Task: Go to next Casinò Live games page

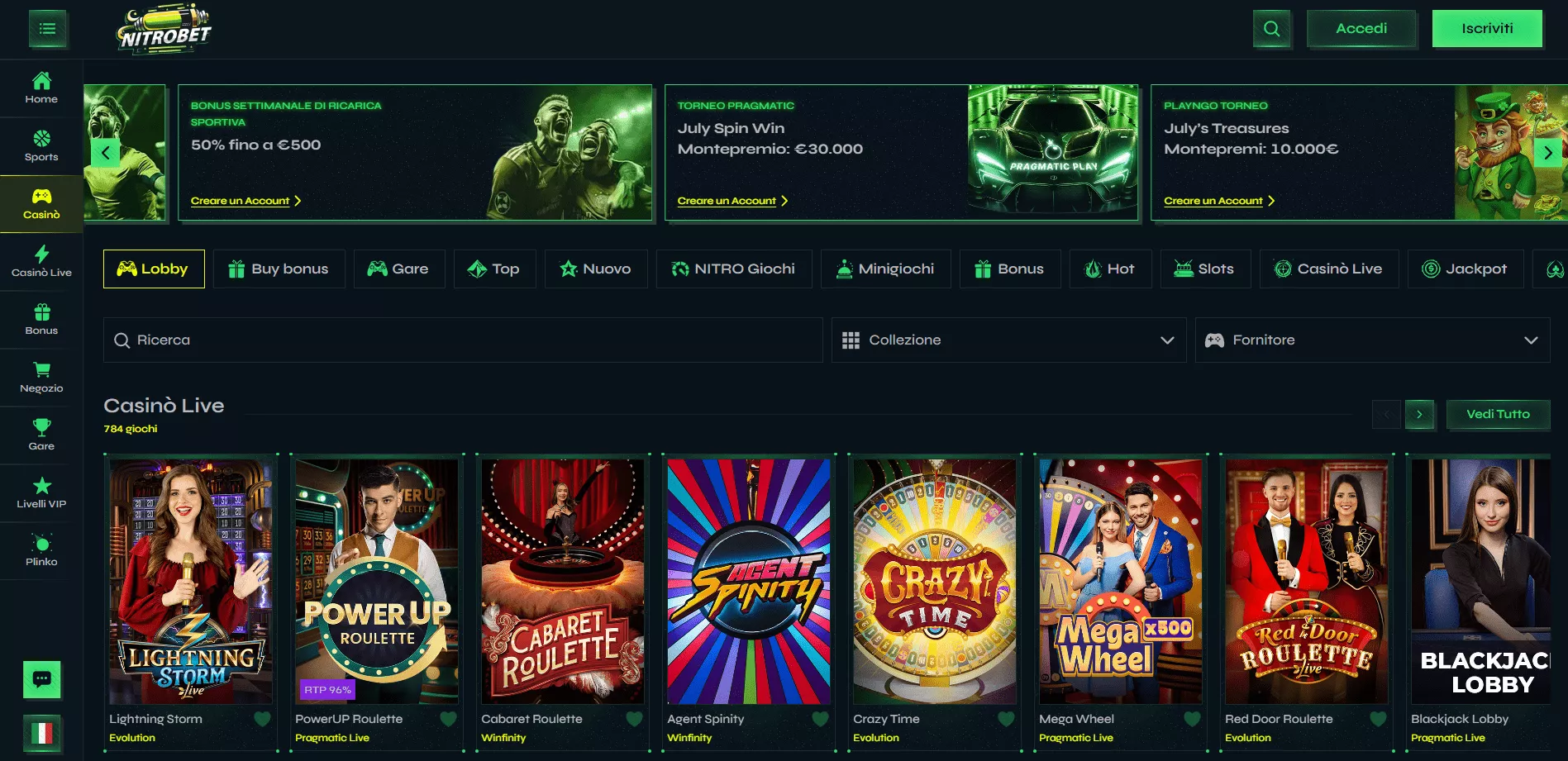Action: coord(1419,414)
